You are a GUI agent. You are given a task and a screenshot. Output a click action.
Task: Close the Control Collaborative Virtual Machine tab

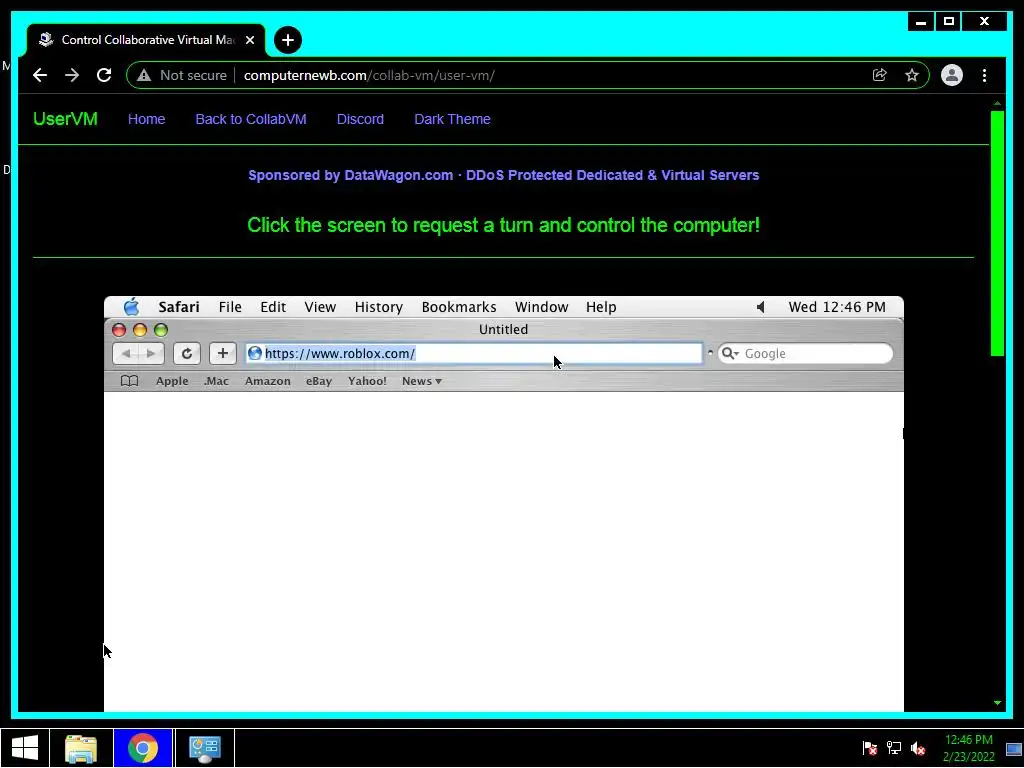(x=249, y=40)
